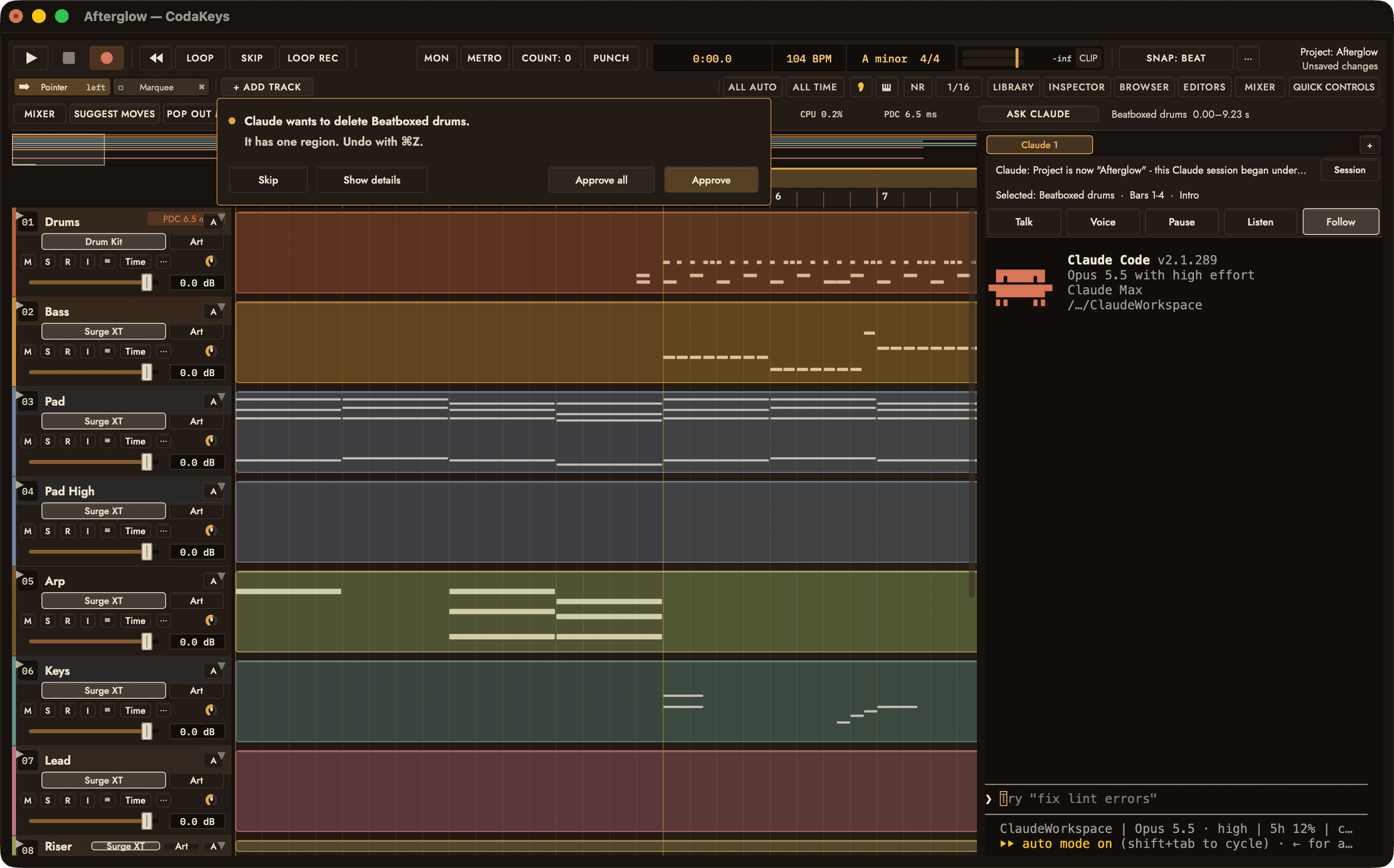This screenshot has width=1394, height=868.
Task: Open the automation A dropdown on the Drums track
Action: [214, 221]
